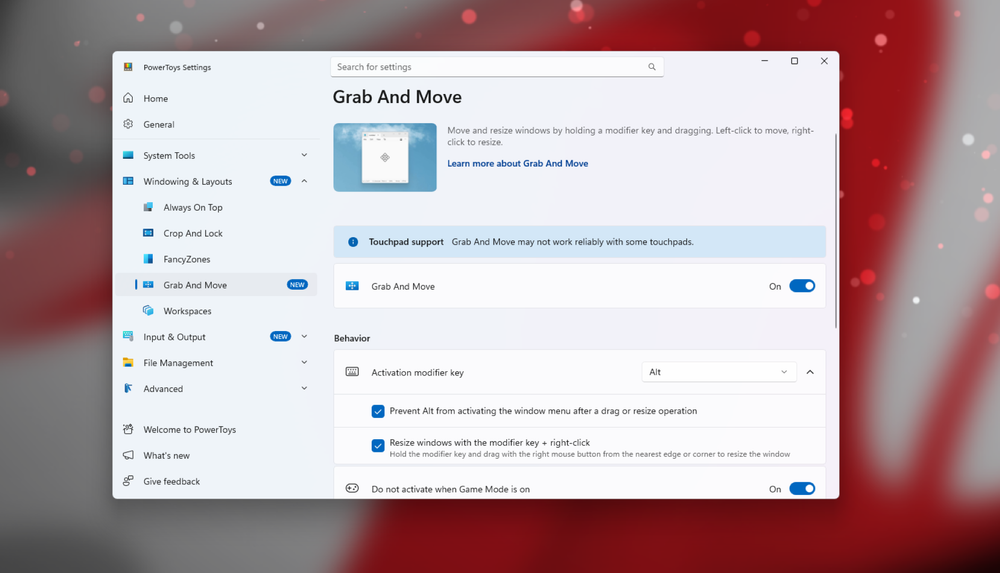This screenshot has width=1000, height=573.
Task: Toggle Do not activate when Game Mode is on
Action: pyautogui.click(x=802, y=489)
